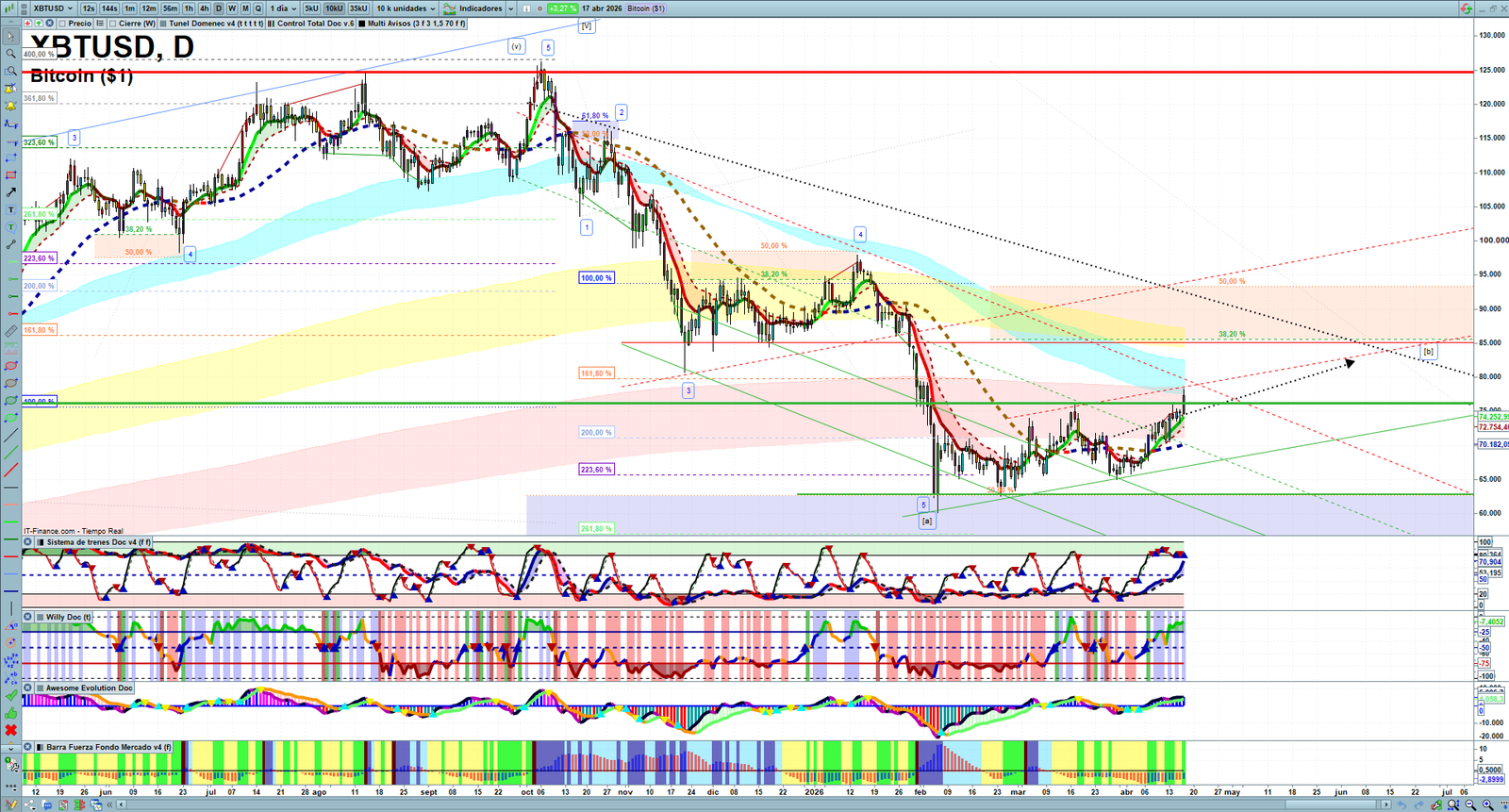Click the striped swatch for Control Total Doc
This screenshot has width=1509, height=812.
click(272, 24)
